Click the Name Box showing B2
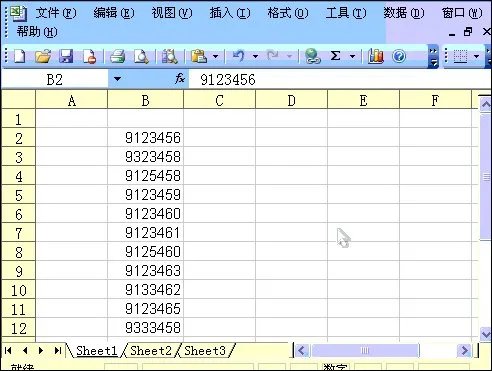 [55, 79]
